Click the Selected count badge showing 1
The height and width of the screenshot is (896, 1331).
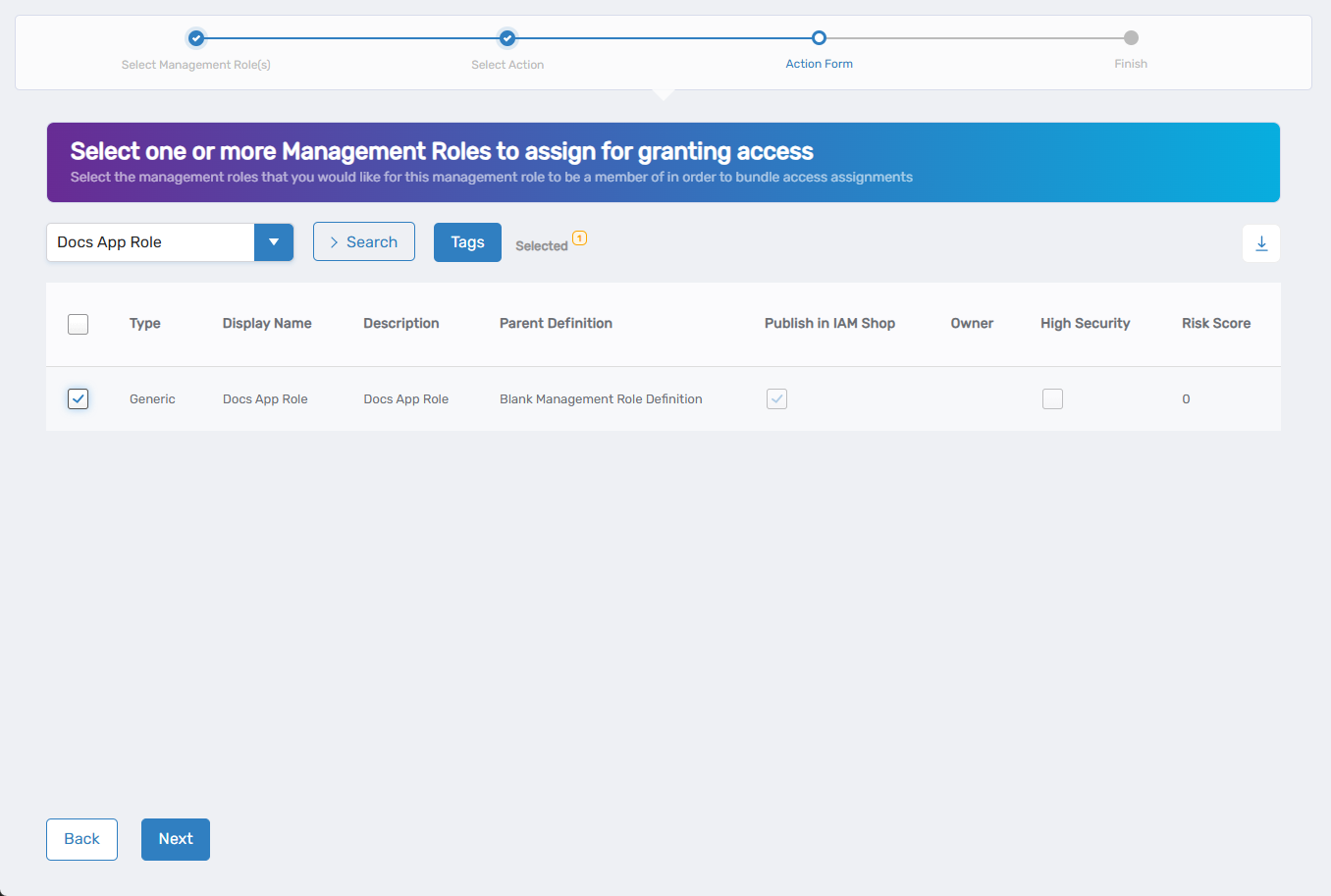pyautogui.click(x=580, y=237)
